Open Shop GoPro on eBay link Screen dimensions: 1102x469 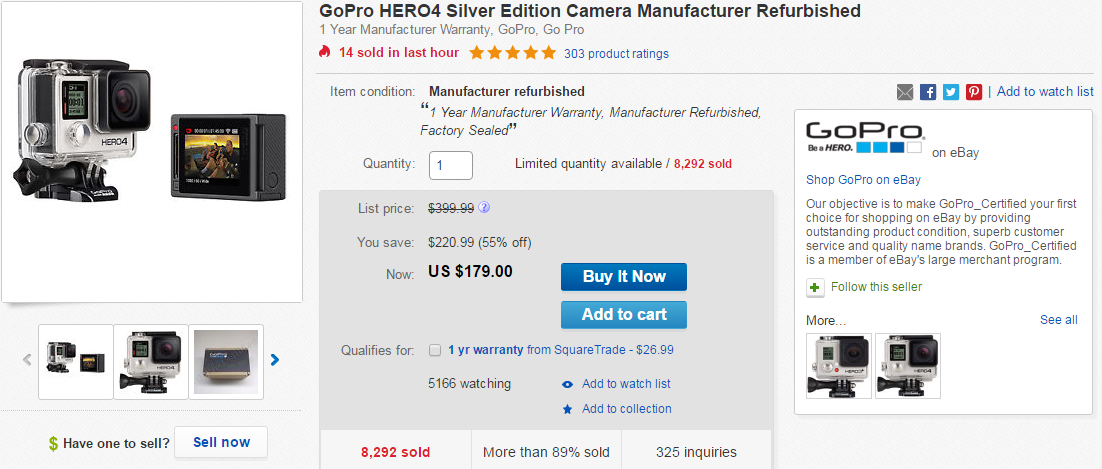point(863,180)
